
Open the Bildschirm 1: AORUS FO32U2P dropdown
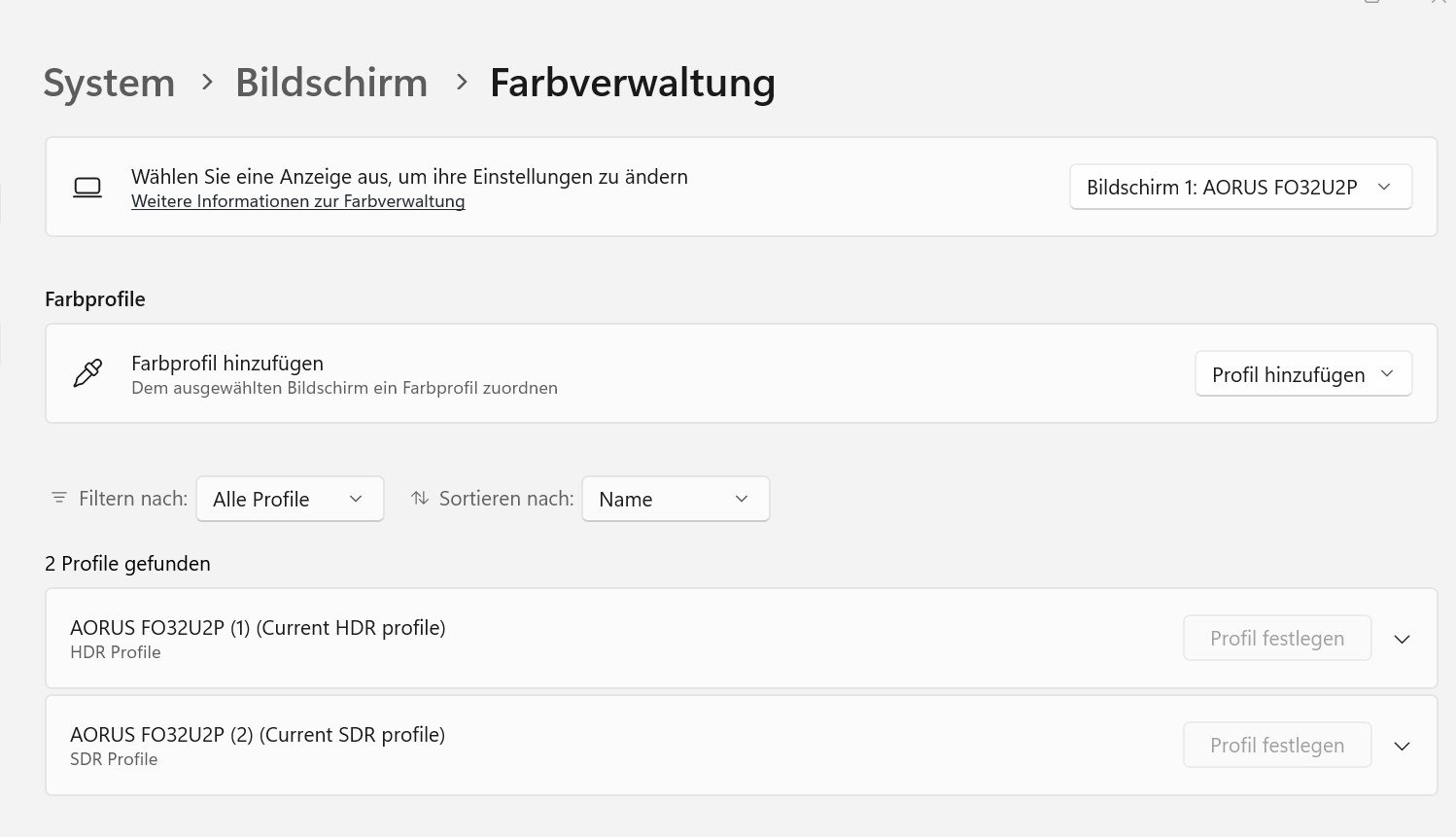1240,188
